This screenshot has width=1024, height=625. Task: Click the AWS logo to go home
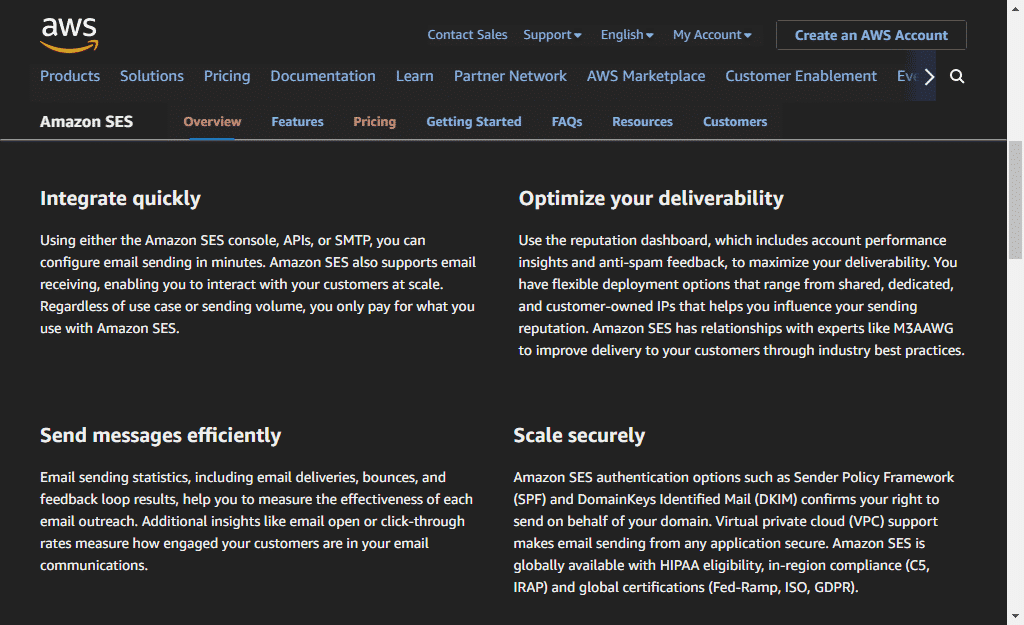70,32
